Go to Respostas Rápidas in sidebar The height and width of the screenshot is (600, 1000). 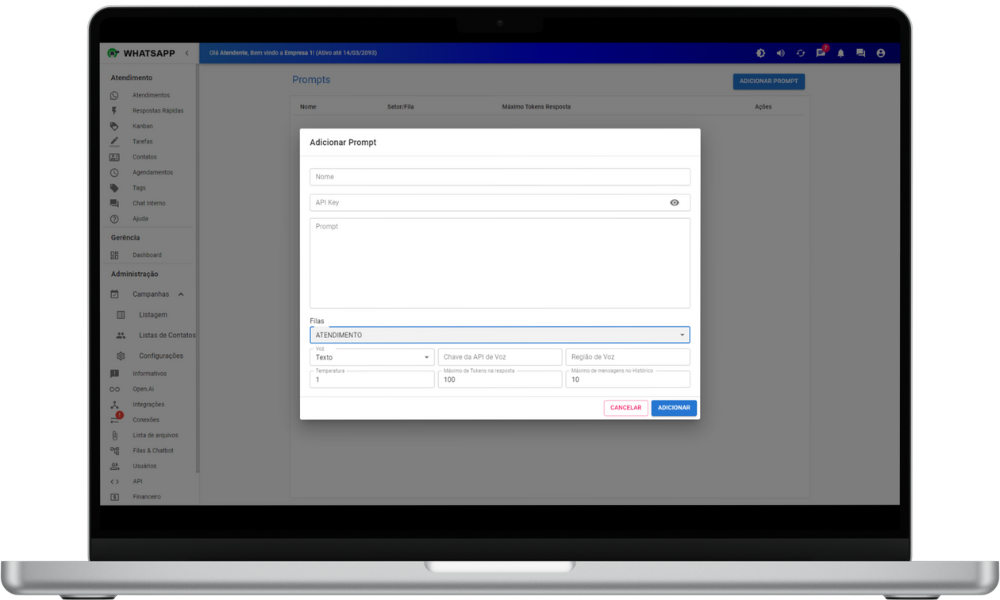point(157,110)
